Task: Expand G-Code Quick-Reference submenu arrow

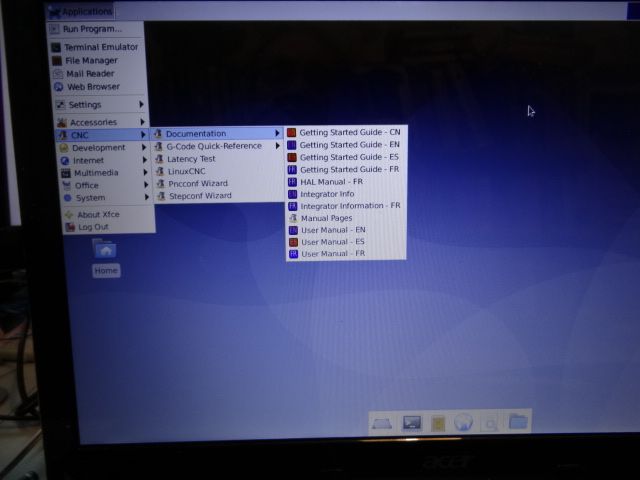Action: pyautogui.click(x=278, y=146)
